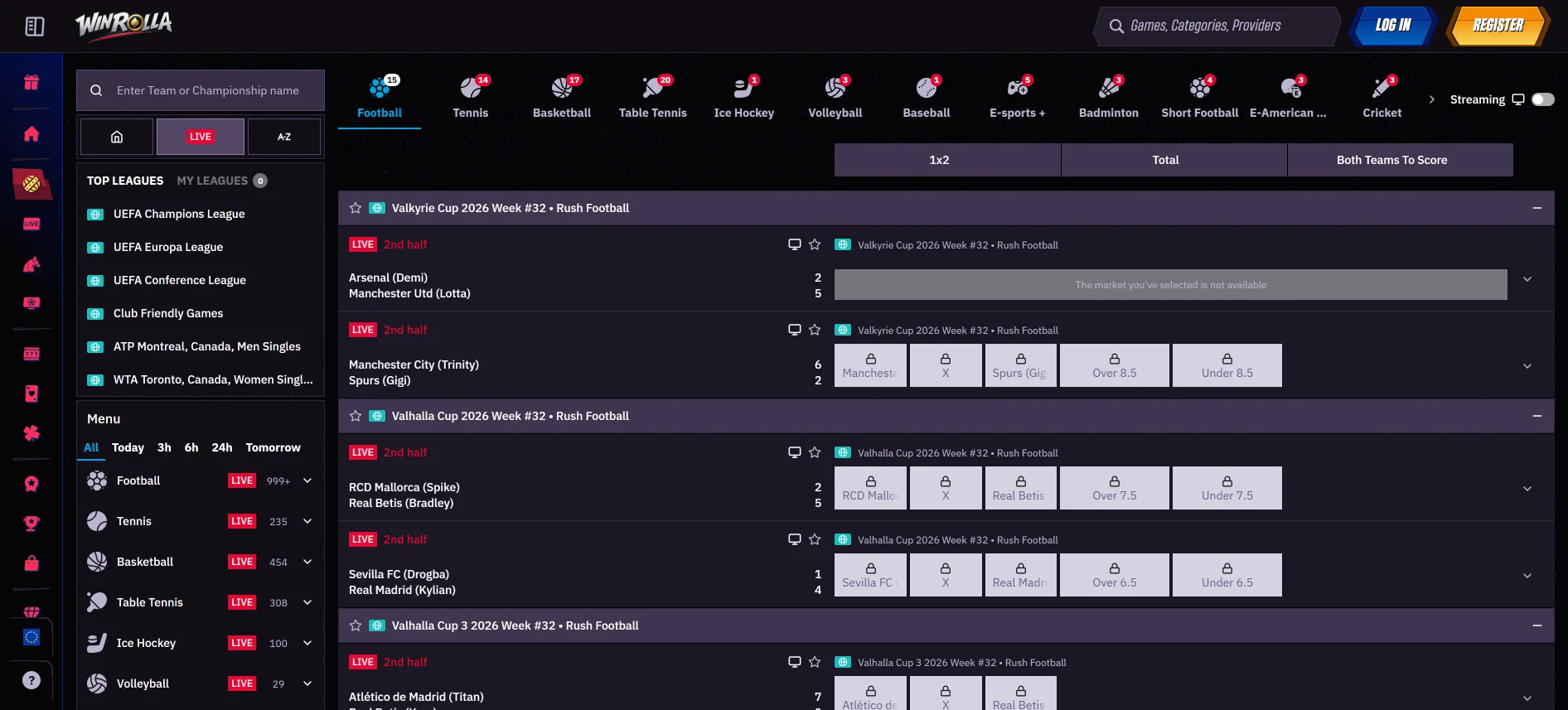
Task: Open the gift bonuses icon in sidebar
Action: 31,82
